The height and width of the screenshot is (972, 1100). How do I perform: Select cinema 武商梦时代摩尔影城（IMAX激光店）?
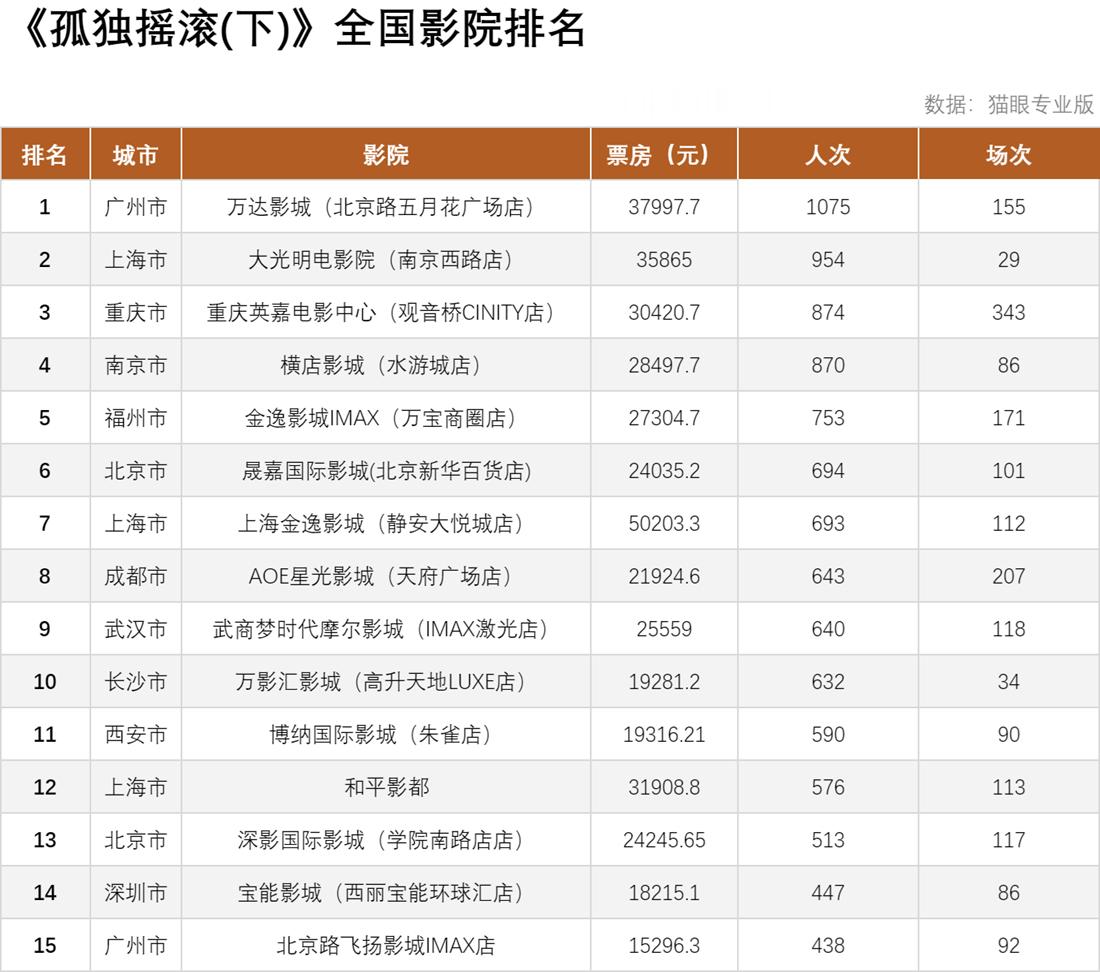[380, 628]
